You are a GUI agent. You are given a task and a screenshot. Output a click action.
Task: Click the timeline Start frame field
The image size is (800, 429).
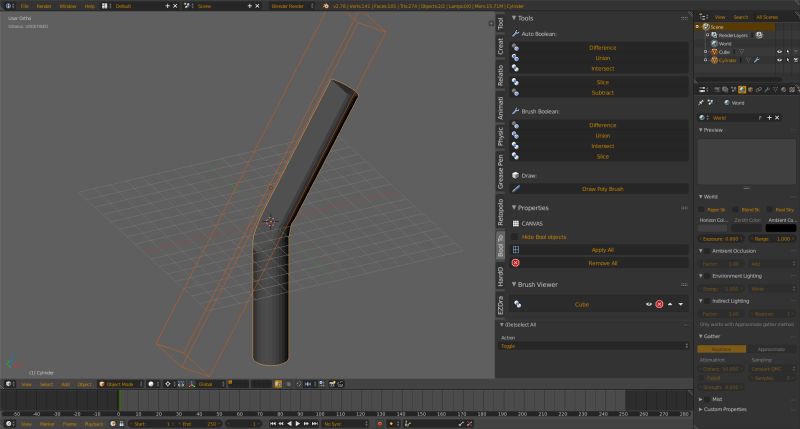coord(151,424)
